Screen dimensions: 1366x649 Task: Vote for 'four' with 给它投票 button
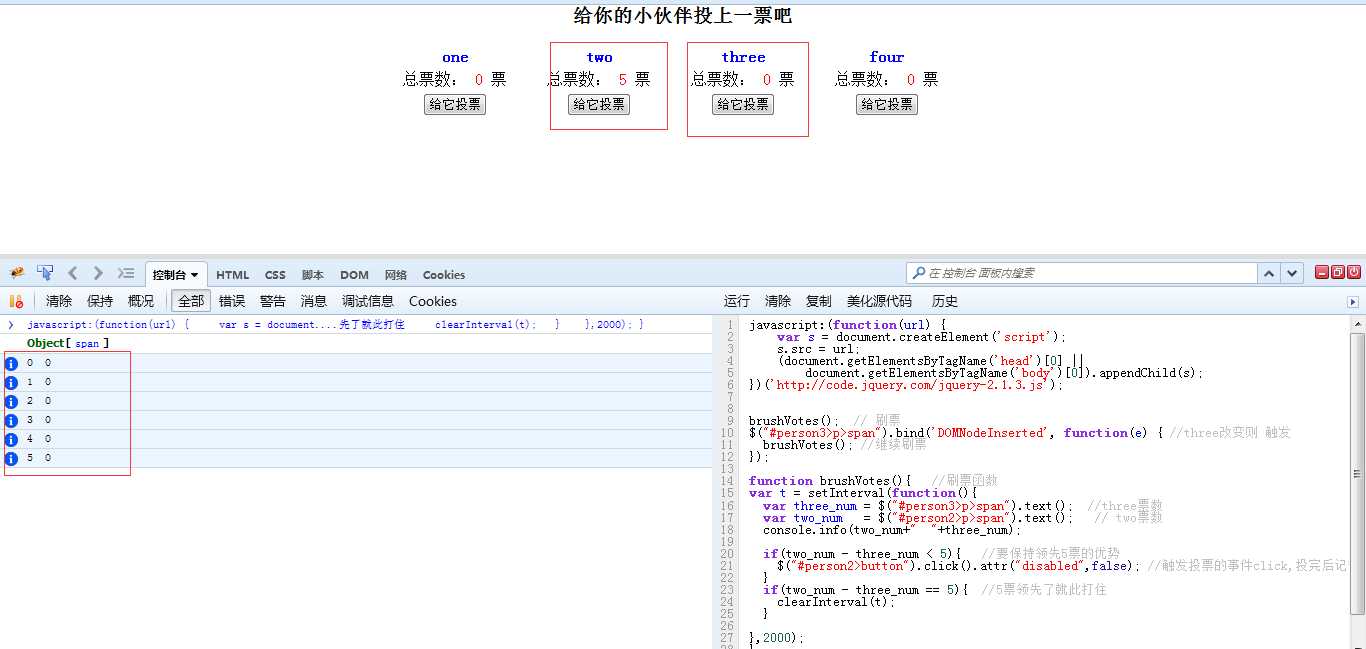click(x=887, y=104)
